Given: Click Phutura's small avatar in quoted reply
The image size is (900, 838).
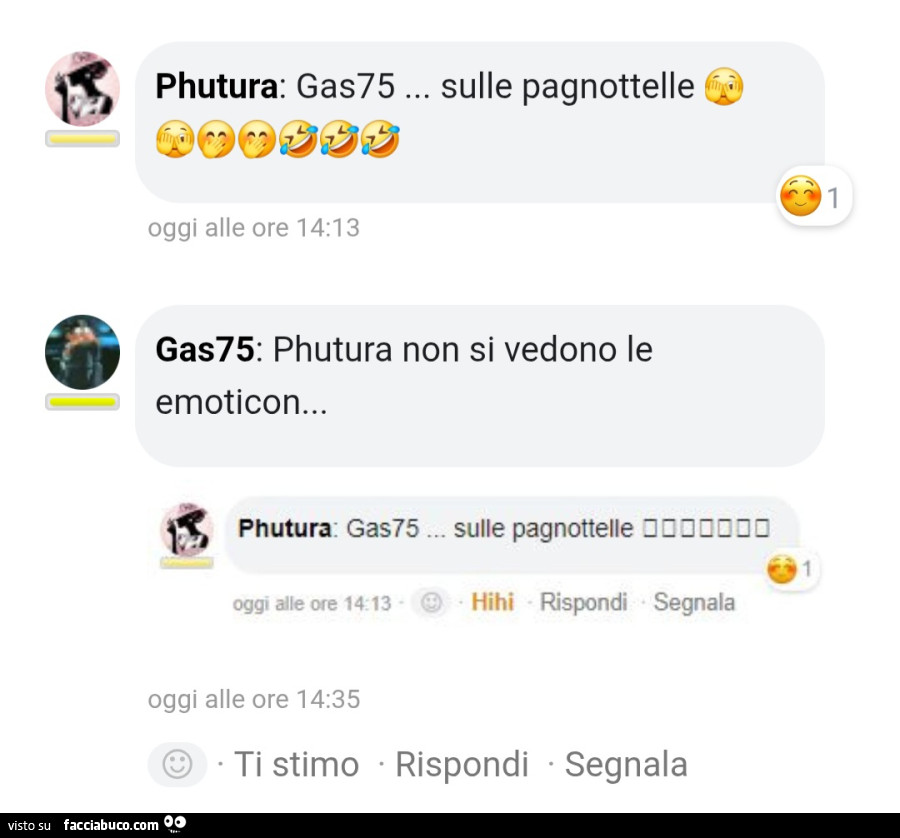Looking at the screenshot, I should pos(187,529).
